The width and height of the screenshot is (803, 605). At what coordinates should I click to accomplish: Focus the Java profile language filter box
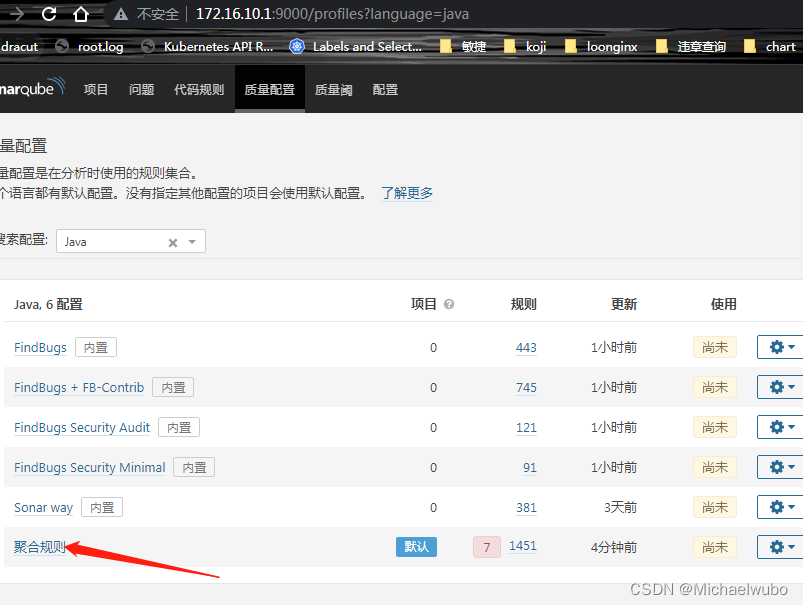tap(131, 241)
